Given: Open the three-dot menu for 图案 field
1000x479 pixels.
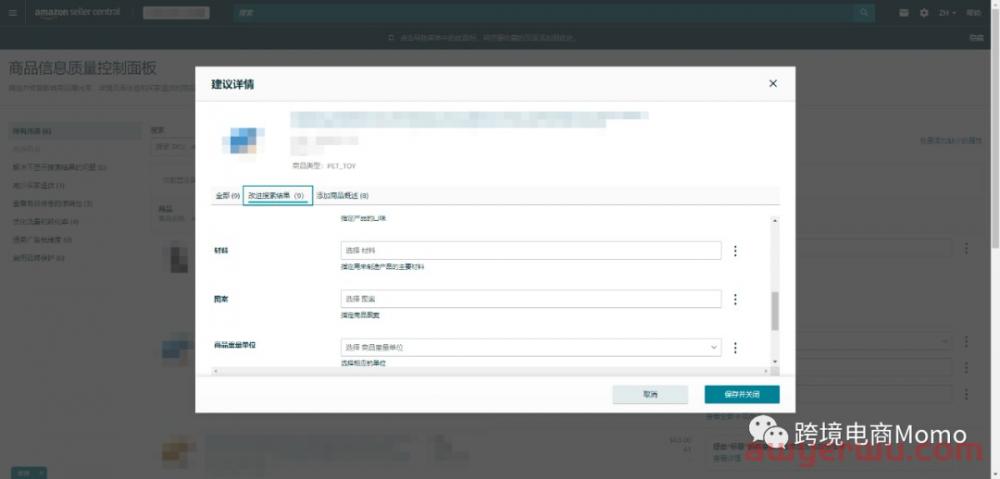Looking at the screenshot, I should point(735,299).
